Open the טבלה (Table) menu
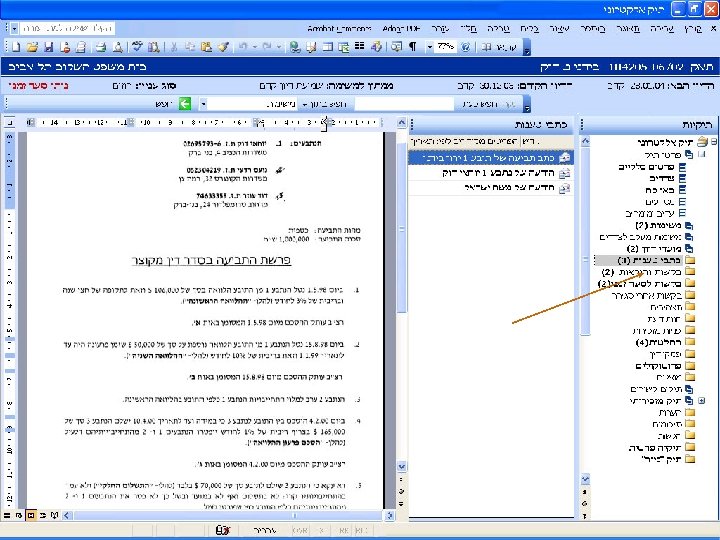Image resolution: width=720 pixels, height=540 pixels. pos(498,29)
